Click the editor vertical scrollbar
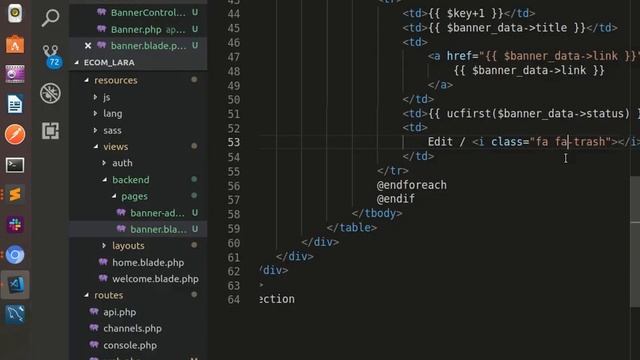Viewport: 640px width, 360px height. point(635,242)
